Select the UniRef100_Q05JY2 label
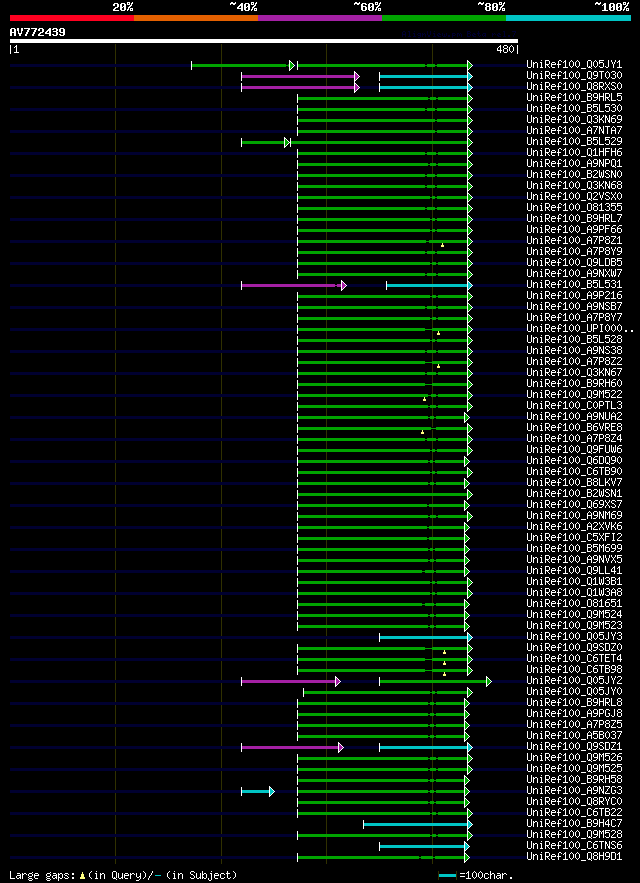 click(574, 680)
